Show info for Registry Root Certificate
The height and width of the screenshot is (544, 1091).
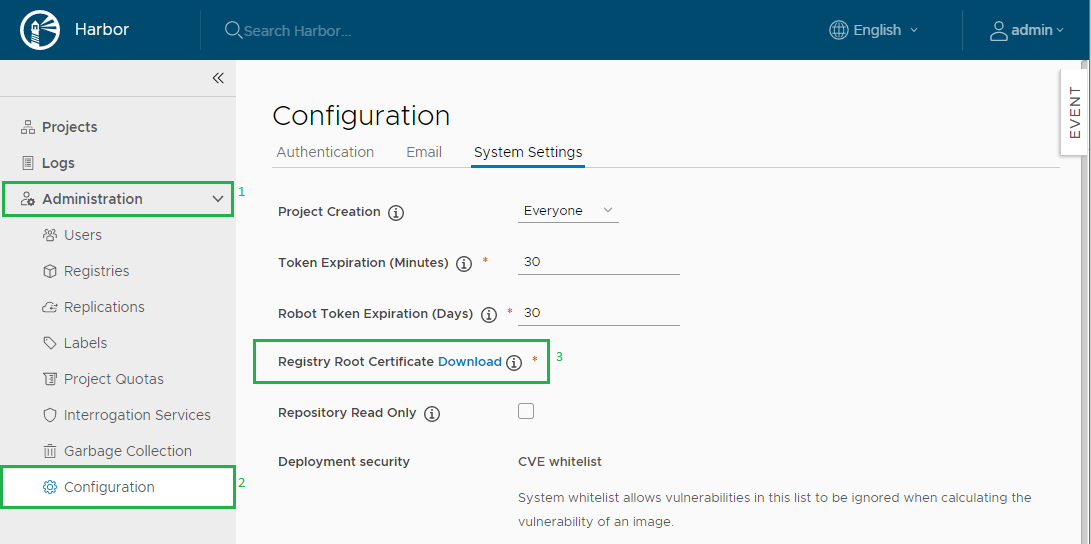(513, 362)
